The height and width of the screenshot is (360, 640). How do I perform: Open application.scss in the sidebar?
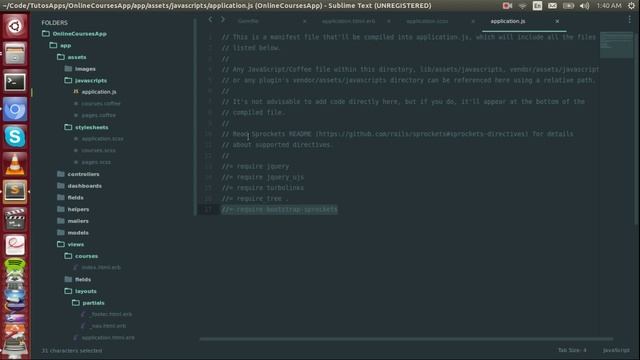102,139
